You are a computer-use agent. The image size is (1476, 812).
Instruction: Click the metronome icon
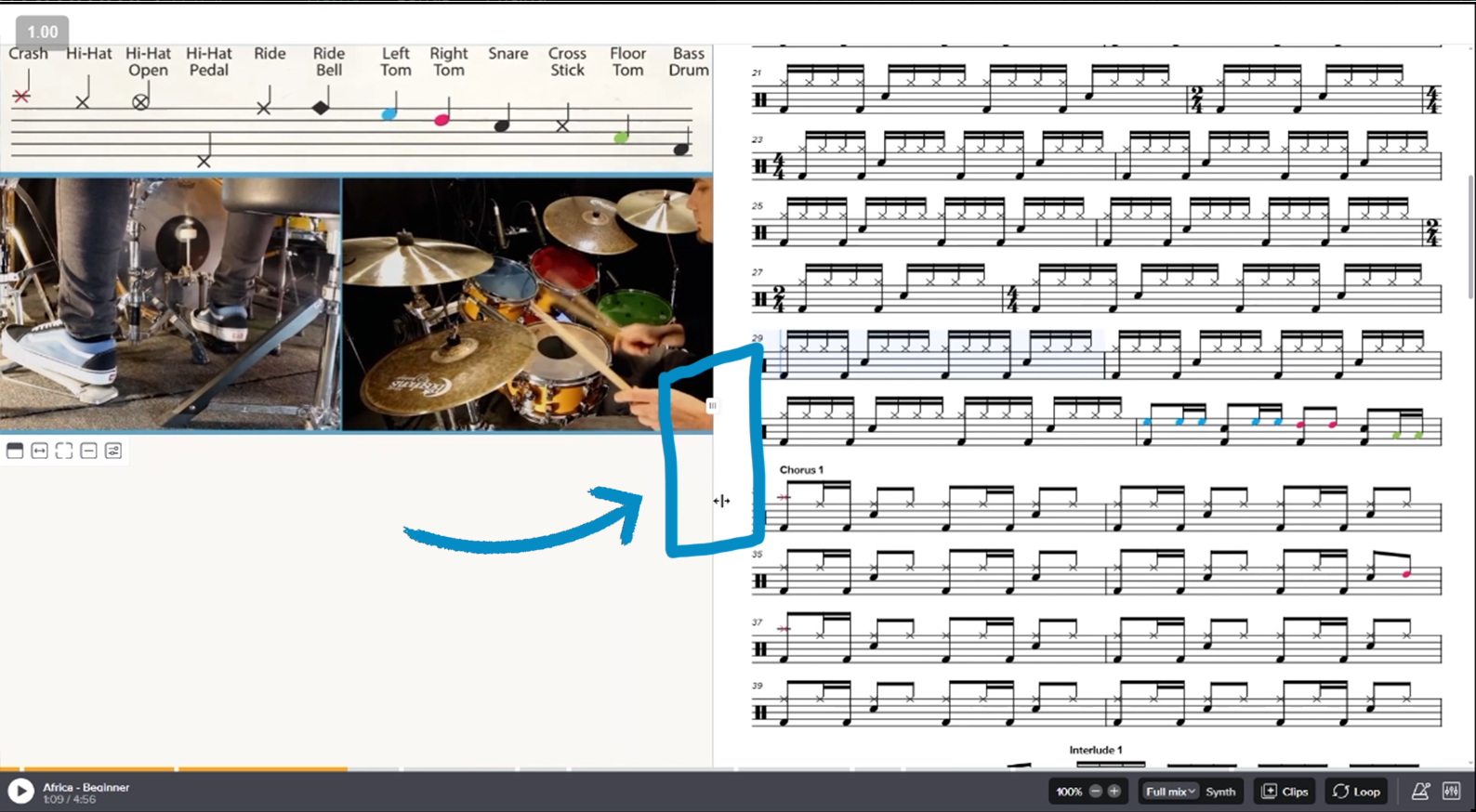(x=1420, y=792)
